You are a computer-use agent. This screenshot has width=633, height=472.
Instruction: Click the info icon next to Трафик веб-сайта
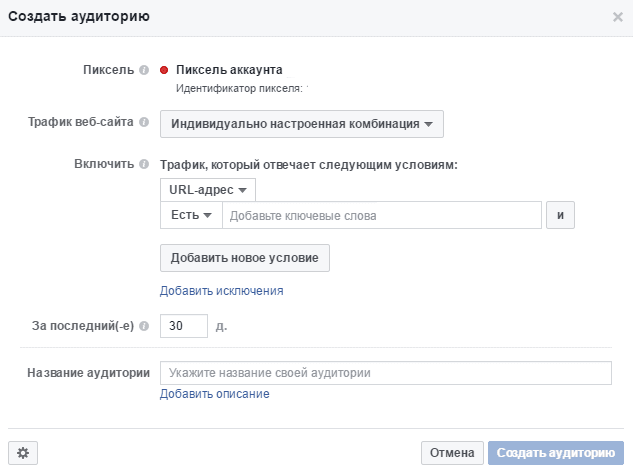click(144, 122)
